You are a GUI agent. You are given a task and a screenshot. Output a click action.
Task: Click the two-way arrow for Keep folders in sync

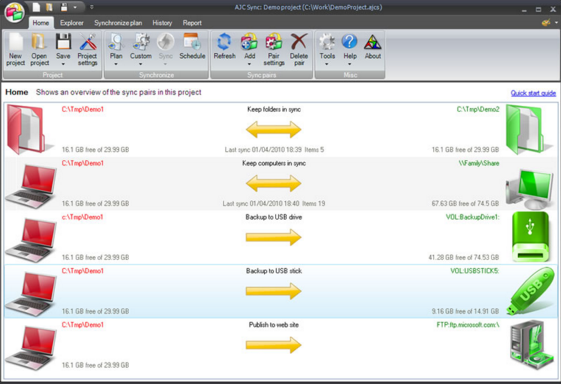274,130
